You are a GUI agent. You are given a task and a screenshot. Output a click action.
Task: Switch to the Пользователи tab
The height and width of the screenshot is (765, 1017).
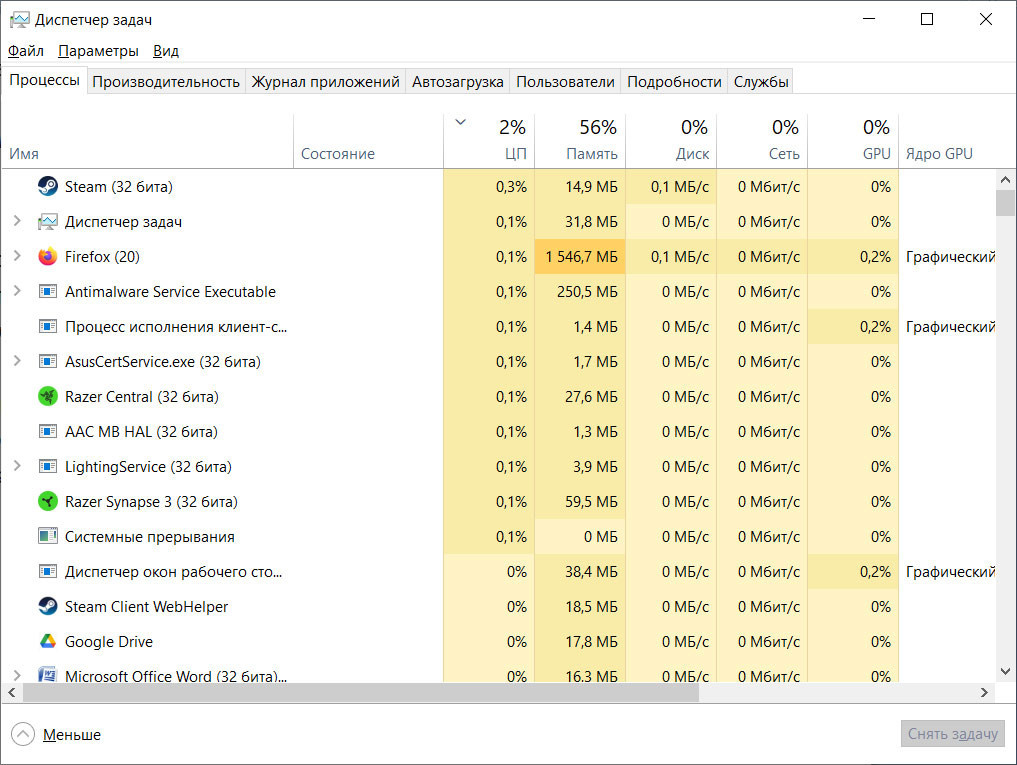(x=566, y=82)
